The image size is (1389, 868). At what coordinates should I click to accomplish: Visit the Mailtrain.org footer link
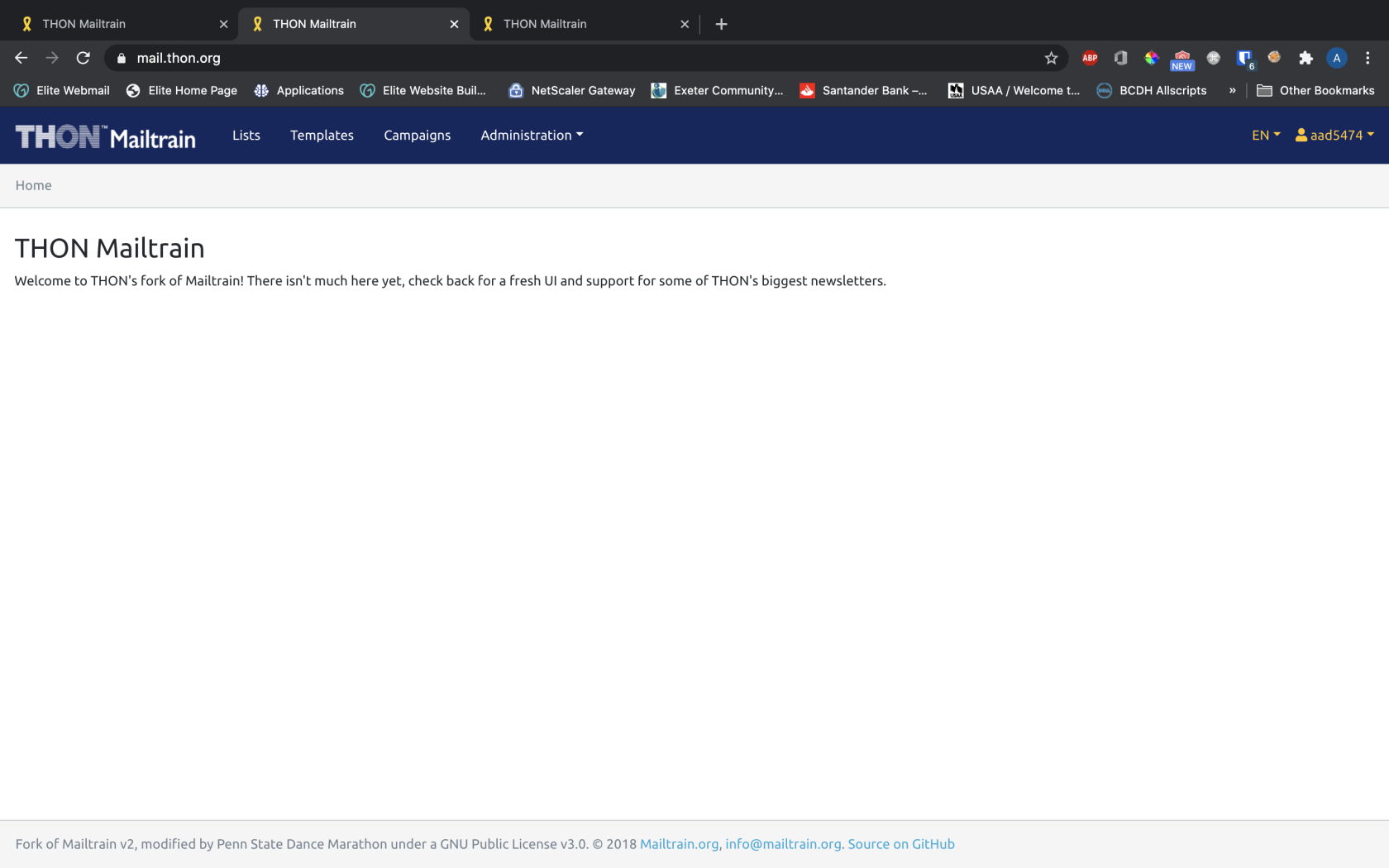pos(679,844)
